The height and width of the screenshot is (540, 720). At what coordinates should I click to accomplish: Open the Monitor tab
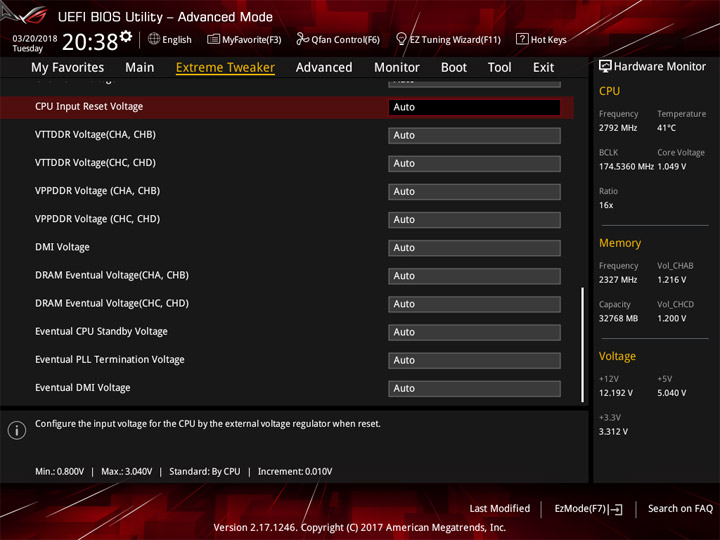397,68
